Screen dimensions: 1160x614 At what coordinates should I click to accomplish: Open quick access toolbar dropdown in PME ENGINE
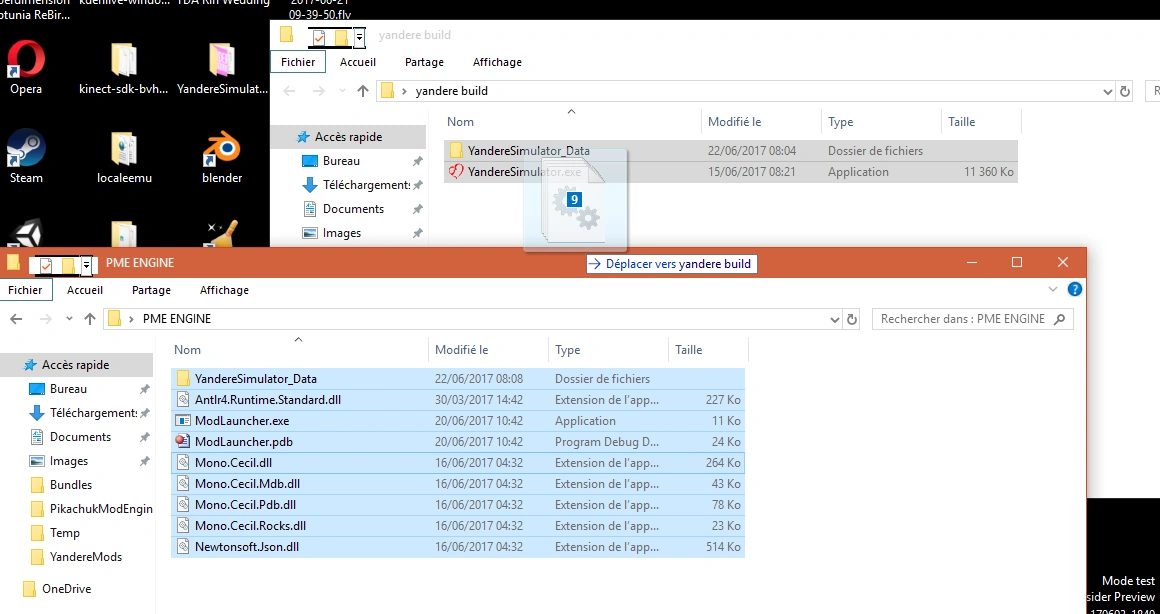(87, 263)
